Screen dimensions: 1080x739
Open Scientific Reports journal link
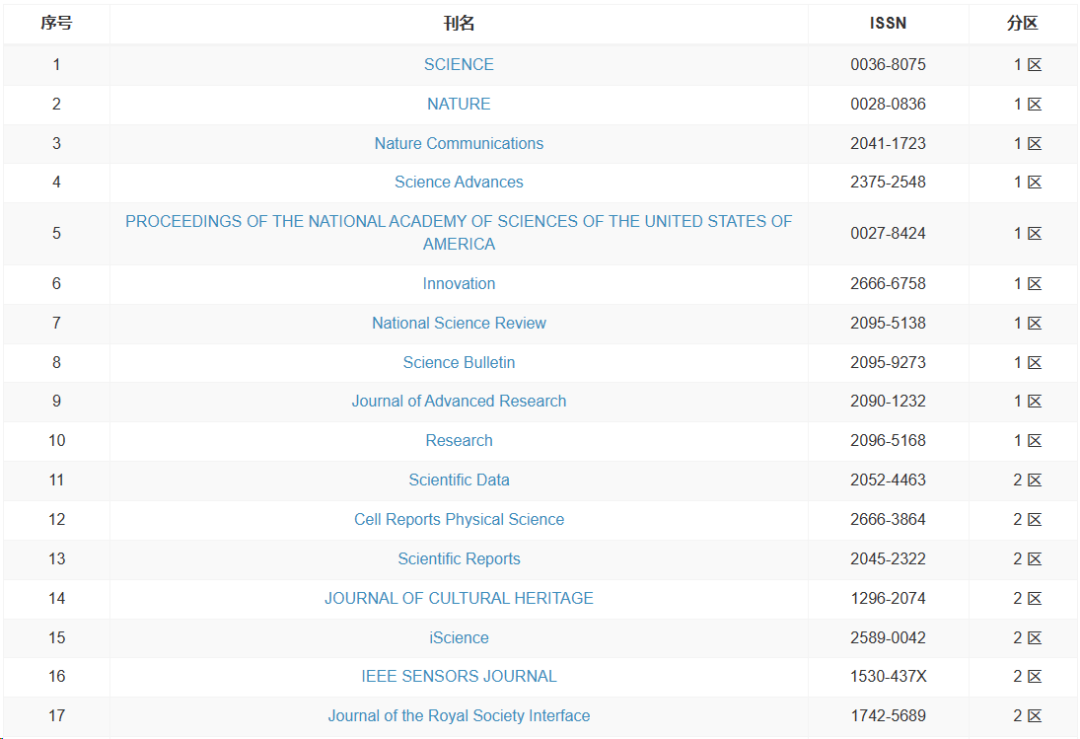(x=459, y=559)
